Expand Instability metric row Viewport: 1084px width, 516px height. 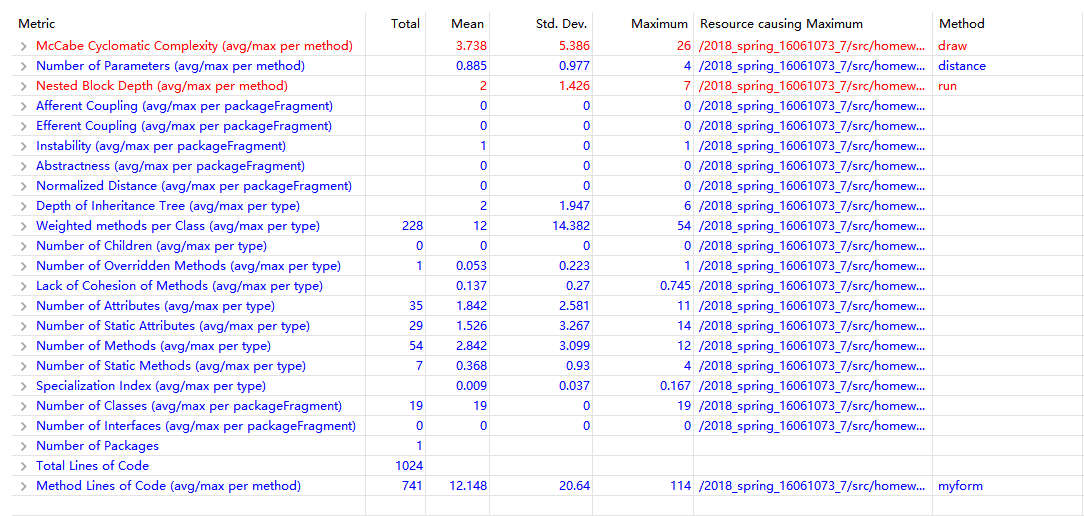point(24,147)
